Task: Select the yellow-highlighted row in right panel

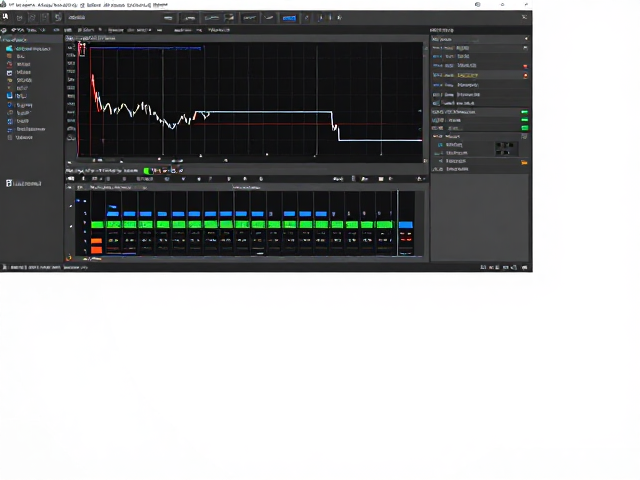Action: pyautogui.click(x=480, y=75)
